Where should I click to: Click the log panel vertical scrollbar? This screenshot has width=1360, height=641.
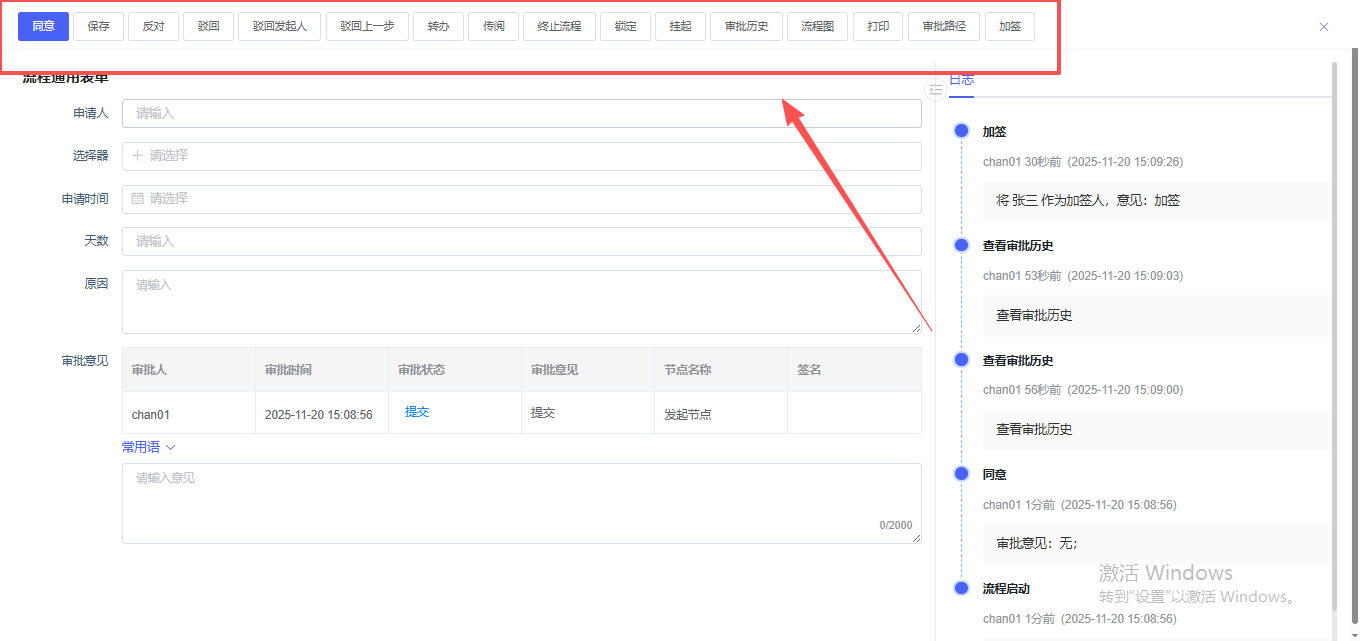point(1334,330)
